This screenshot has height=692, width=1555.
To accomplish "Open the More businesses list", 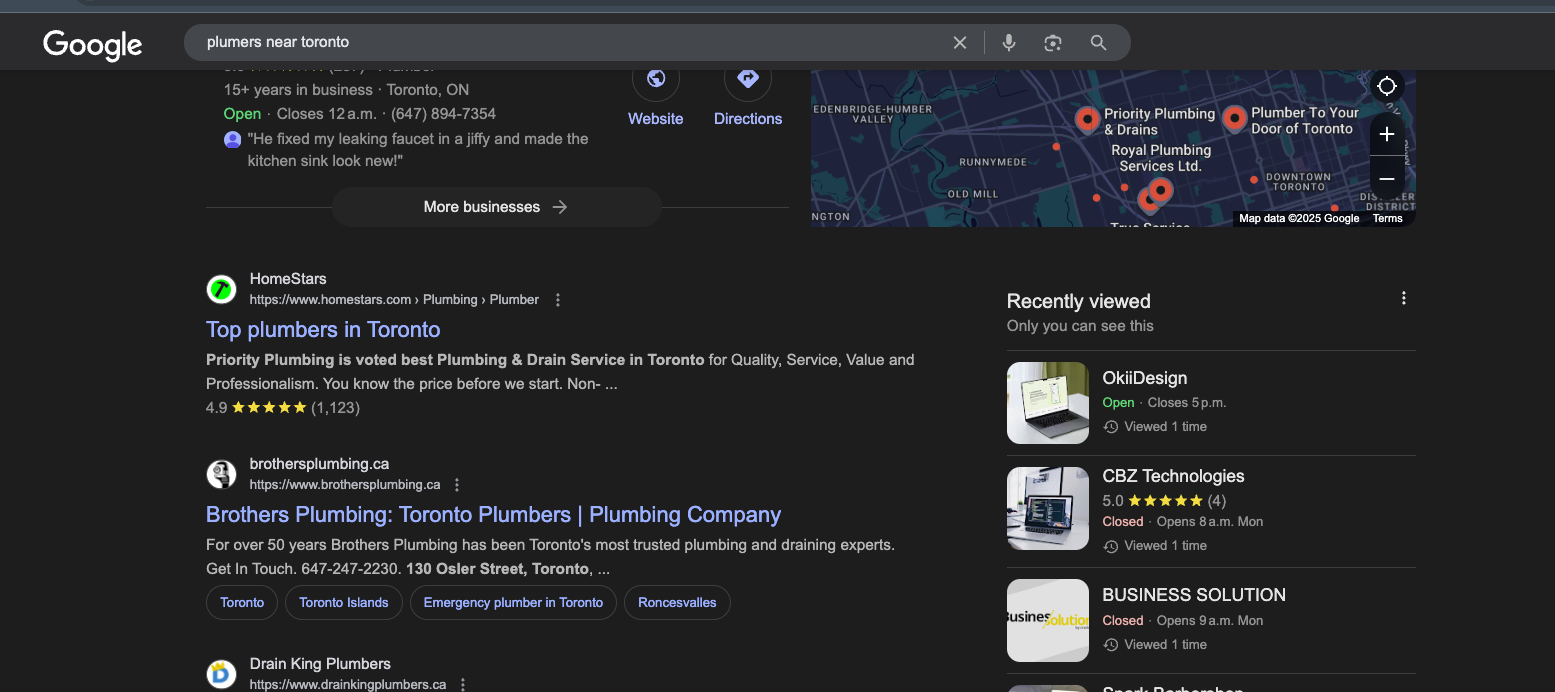I will click(x=496, y=207).
